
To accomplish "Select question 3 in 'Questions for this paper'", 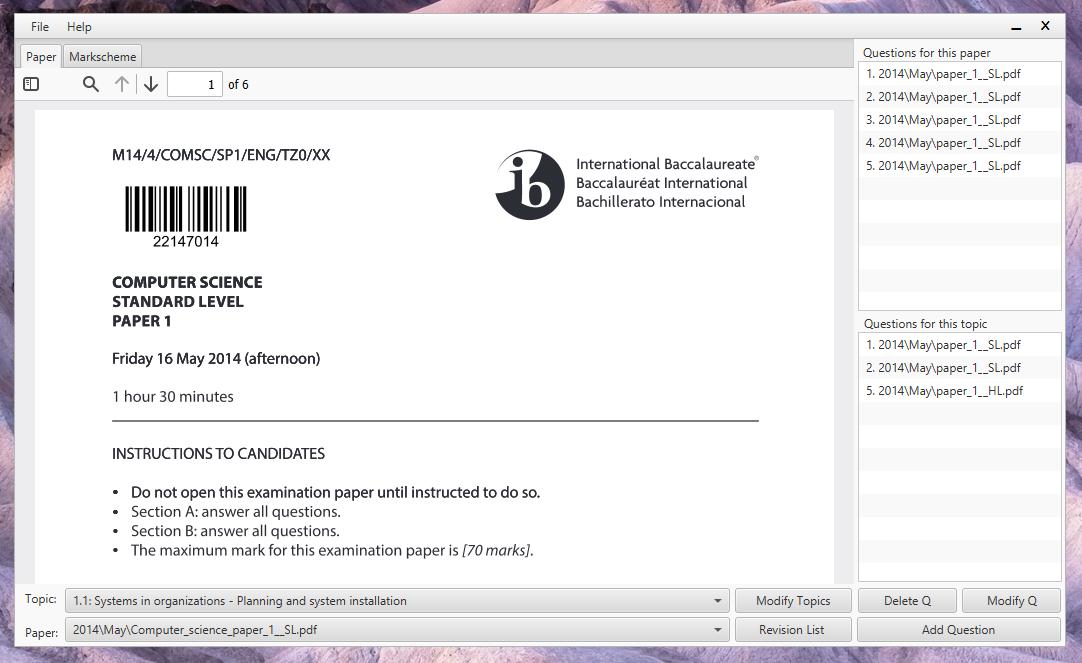I will (x=959, y=119).
